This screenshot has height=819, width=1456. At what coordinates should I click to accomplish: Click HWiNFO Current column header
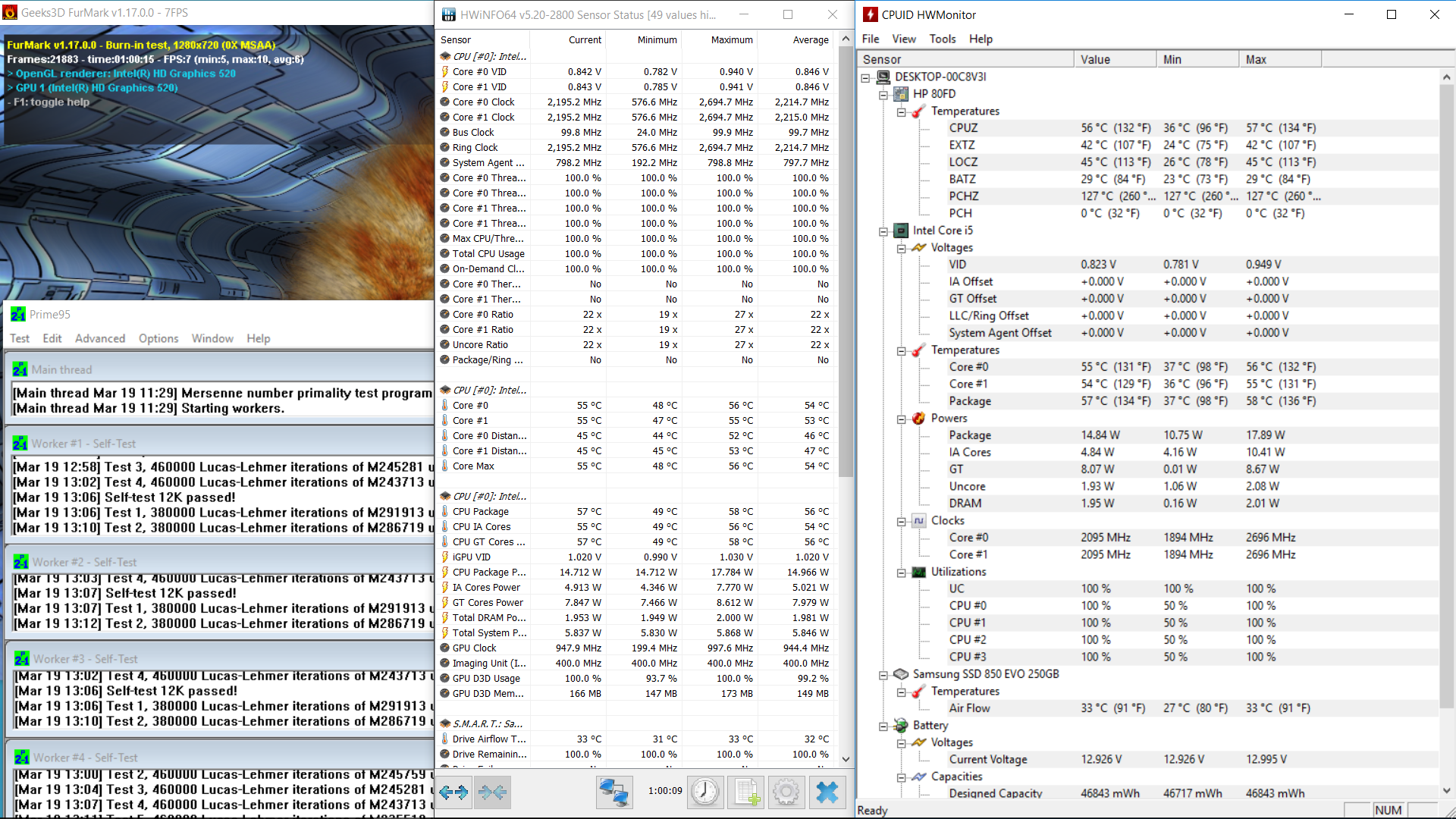click(x=568, y=39)
